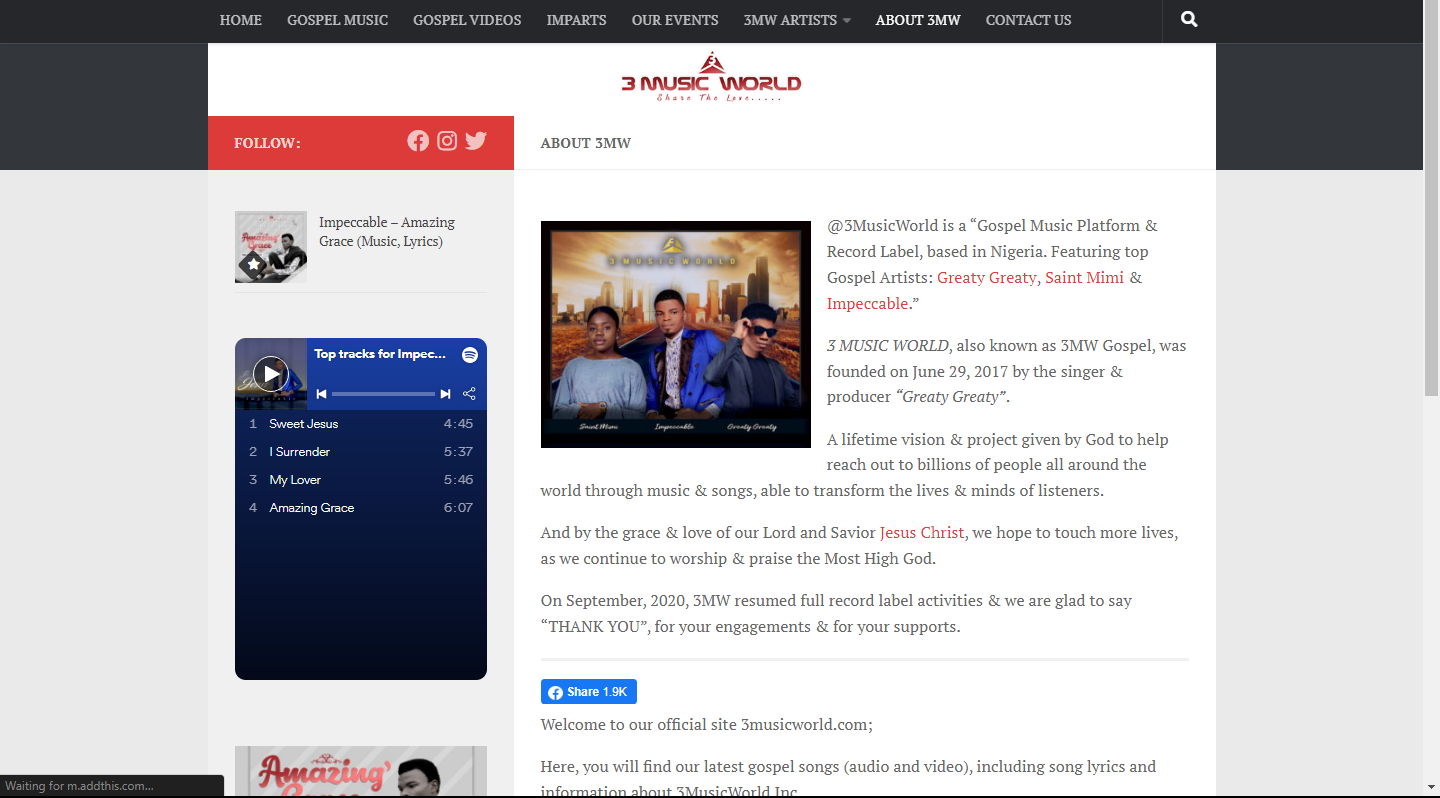
Task: Click the Facebook Share 1.9K button
Action: pos(589,692)
